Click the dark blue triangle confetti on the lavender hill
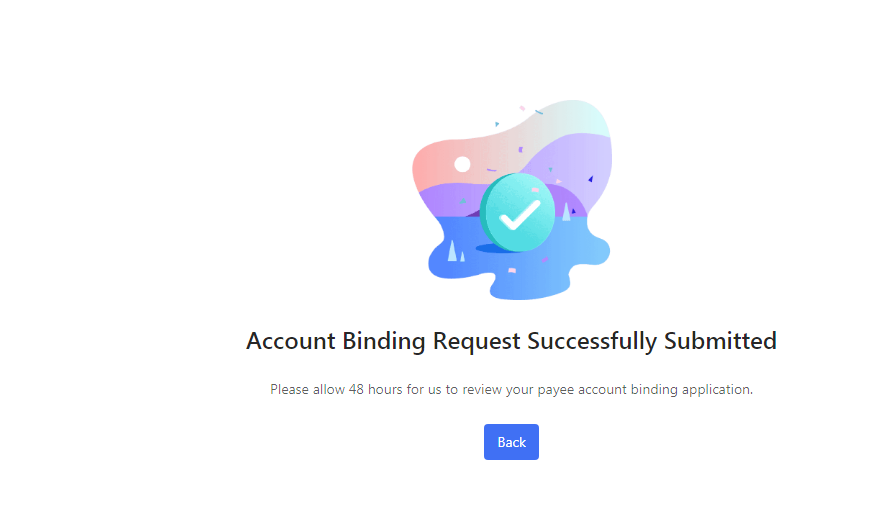Screen dimensions: 876x521 pyautogui.click(x=591, y=179)
